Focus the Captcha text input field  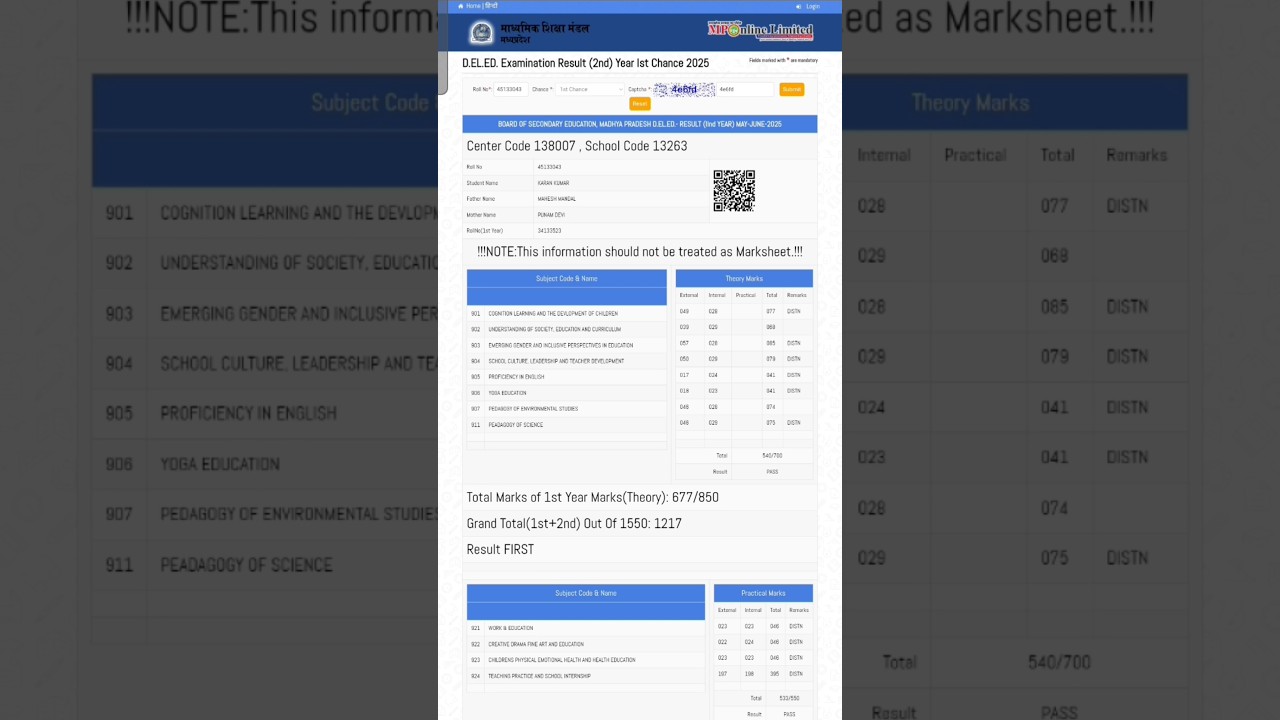[745, 89]
